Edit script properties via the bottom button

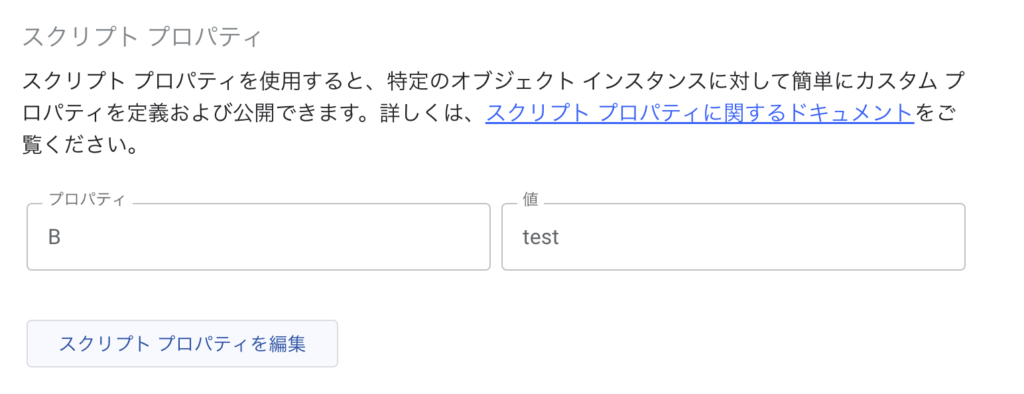pos(182,344)
